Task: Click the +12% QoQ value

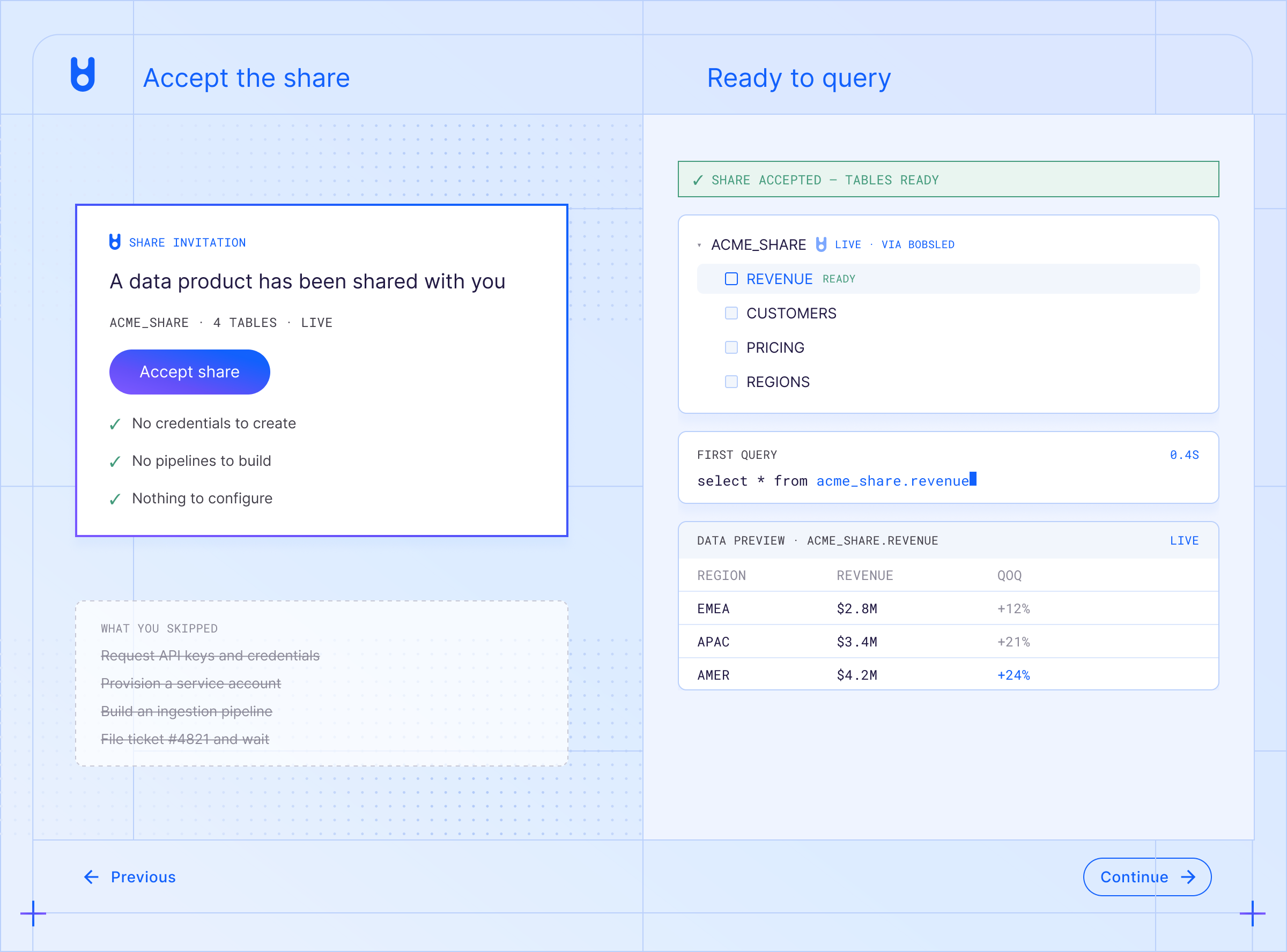Action: point(1014,608)
